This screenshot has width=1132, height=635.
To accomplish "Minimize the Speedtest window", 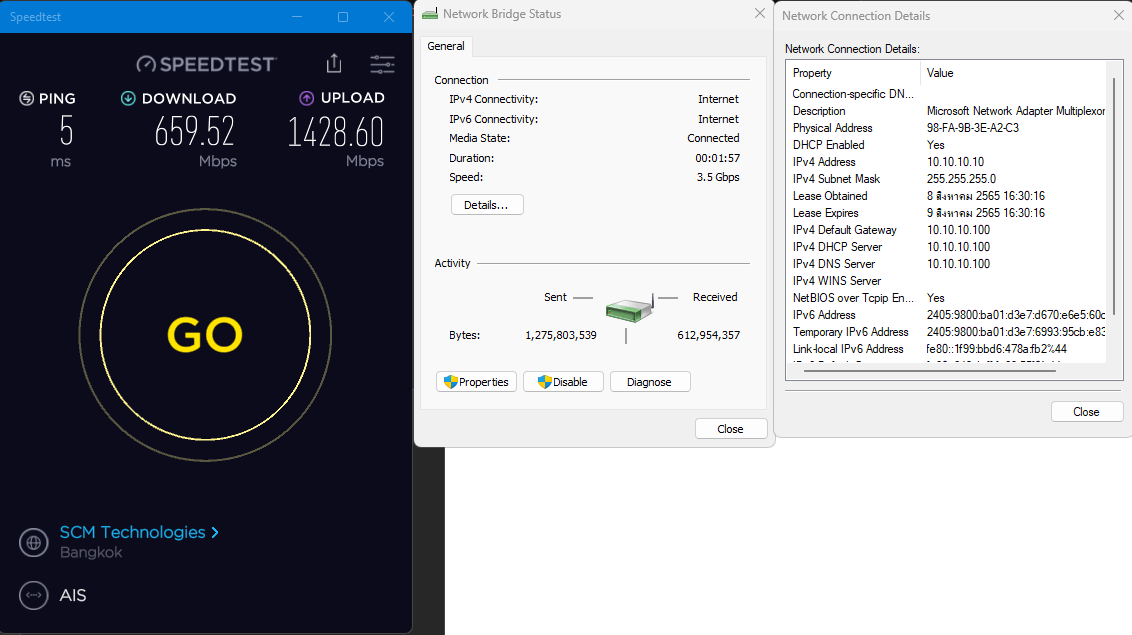I will (297, 17).
